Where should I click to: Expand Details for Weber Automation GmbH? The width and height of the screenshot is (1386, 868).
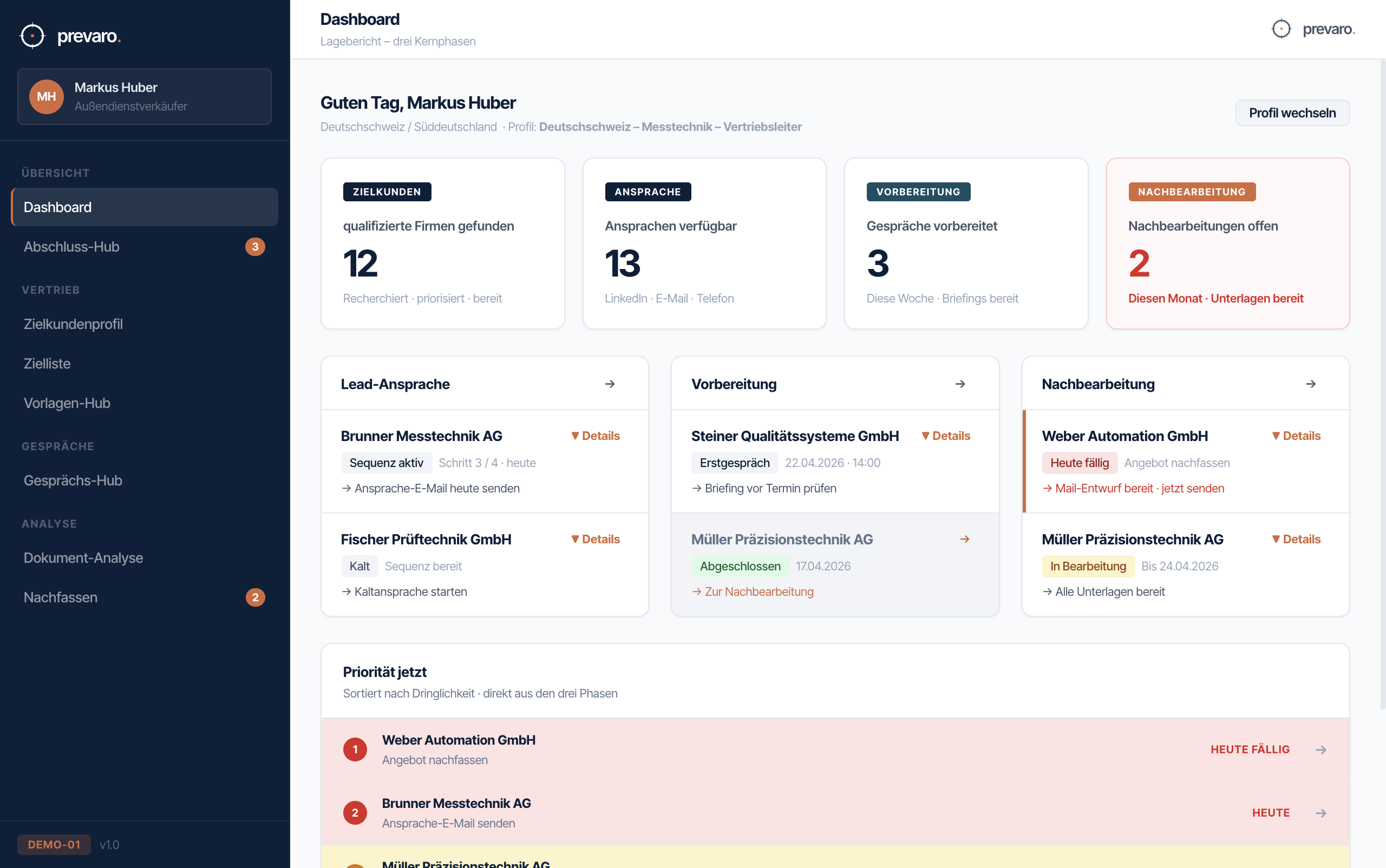1296,436
